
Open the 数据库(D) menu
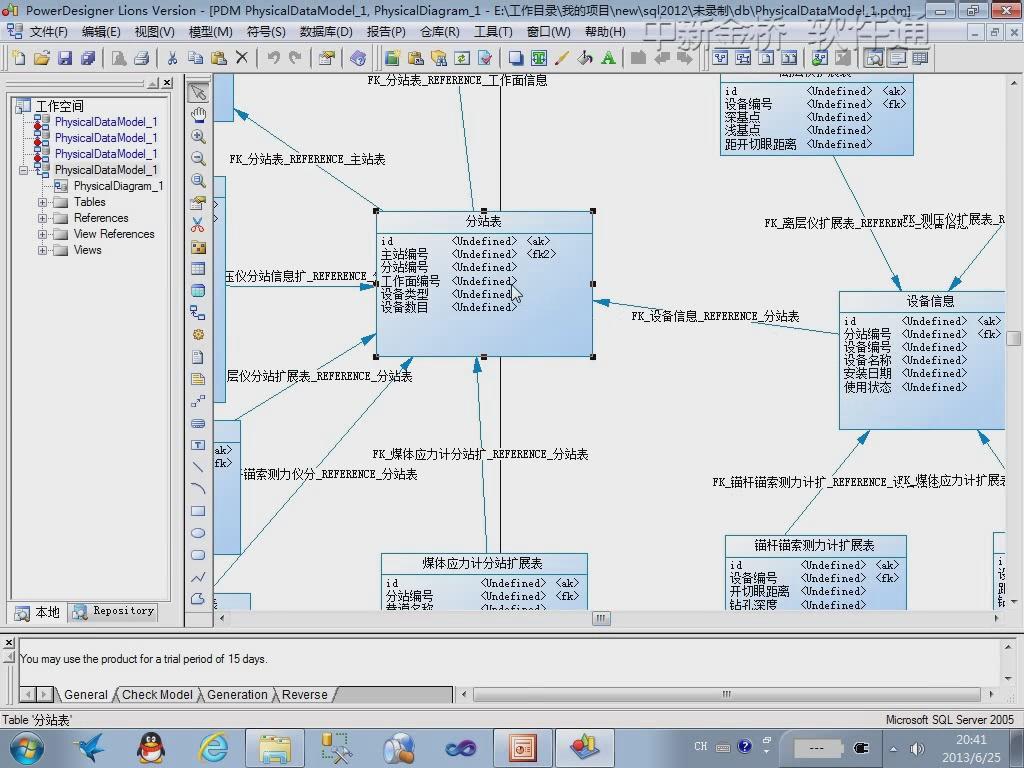326,32
